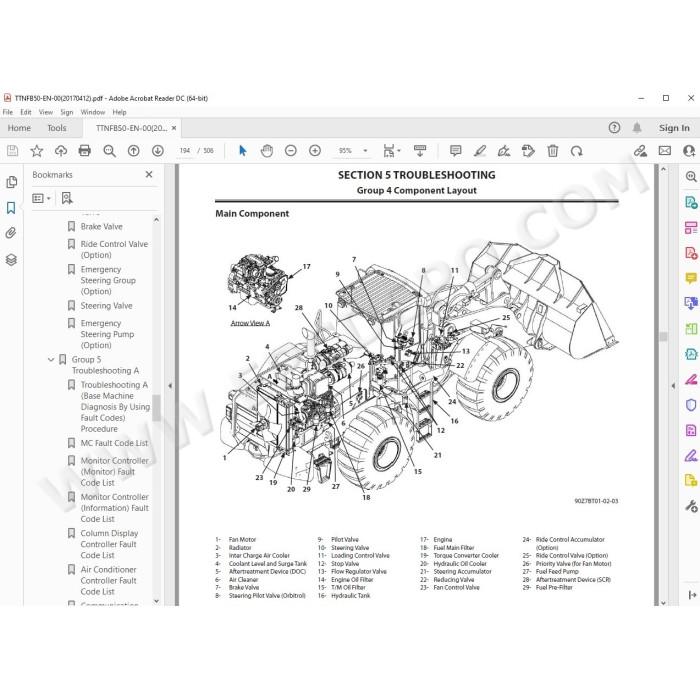Open the more tools wrench icon
Image resolution: width=700 pixels, height=700 pixels.
click(x=691, y=506)
